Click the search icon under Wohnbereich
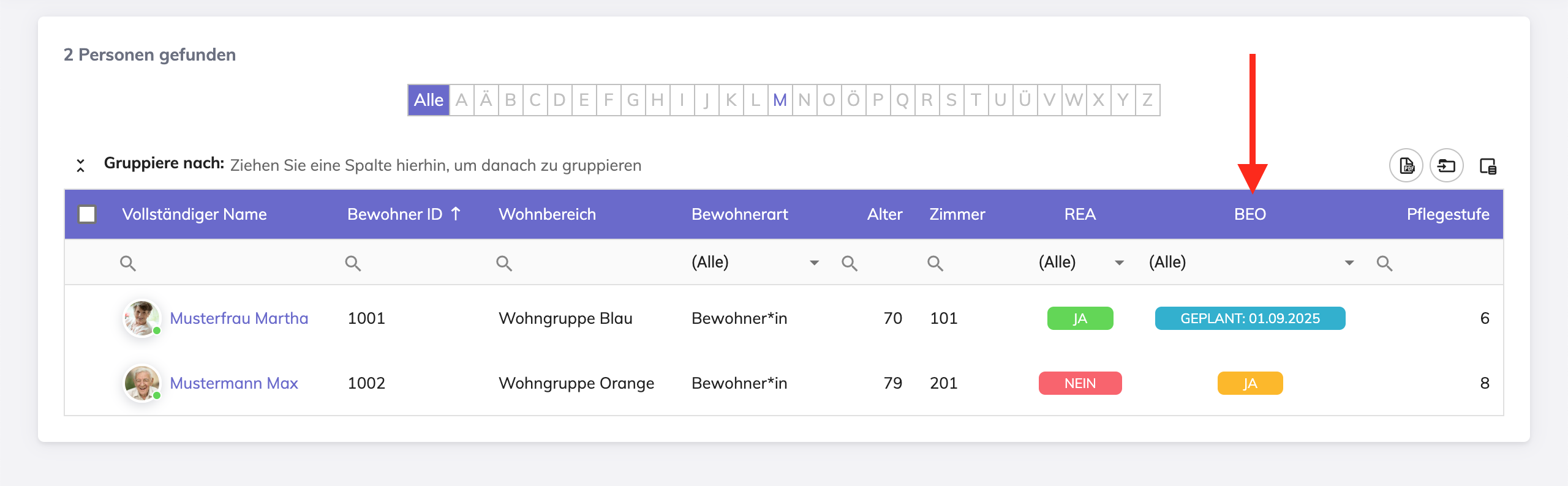 pos(504,263)
